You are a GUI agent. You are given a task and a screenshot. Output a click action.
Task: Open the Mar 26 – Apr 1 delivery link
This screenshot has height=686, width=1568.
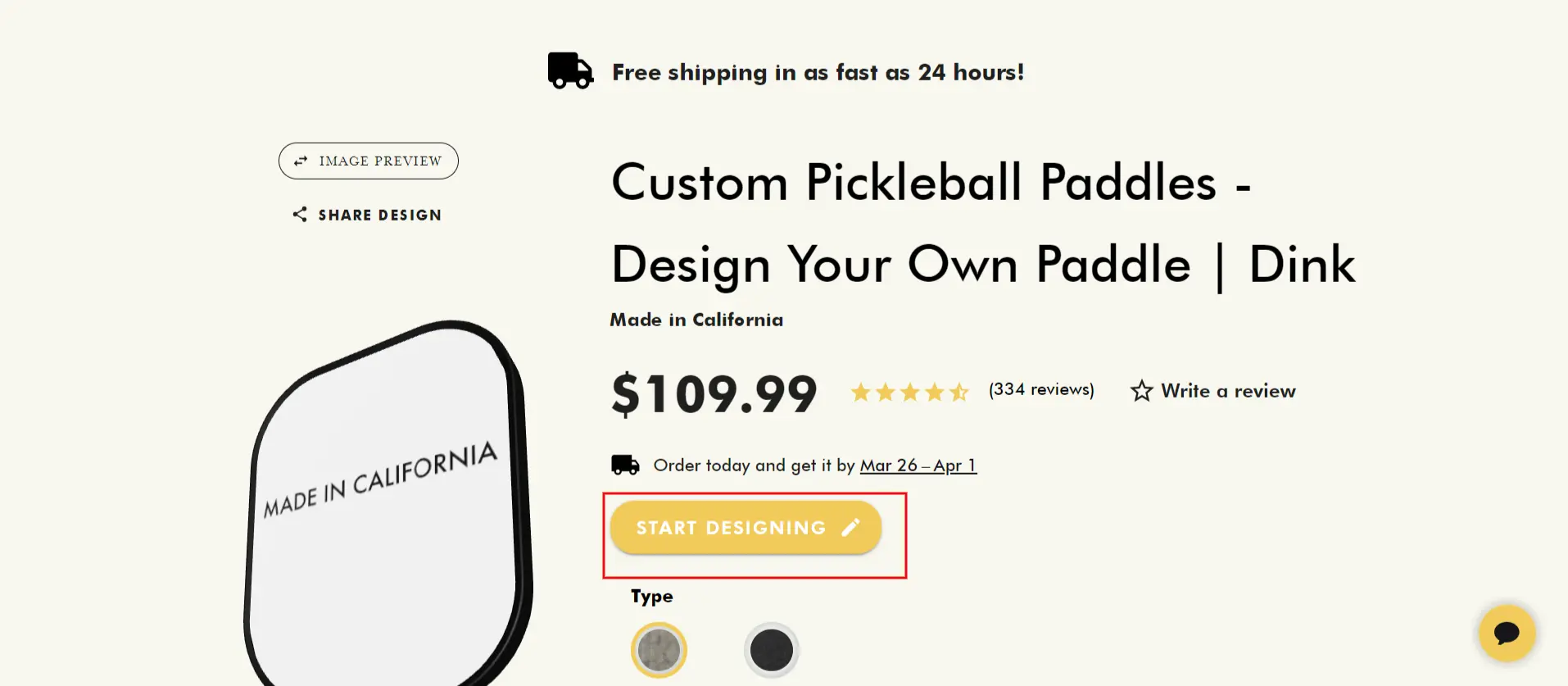click(x=918, y=465)
